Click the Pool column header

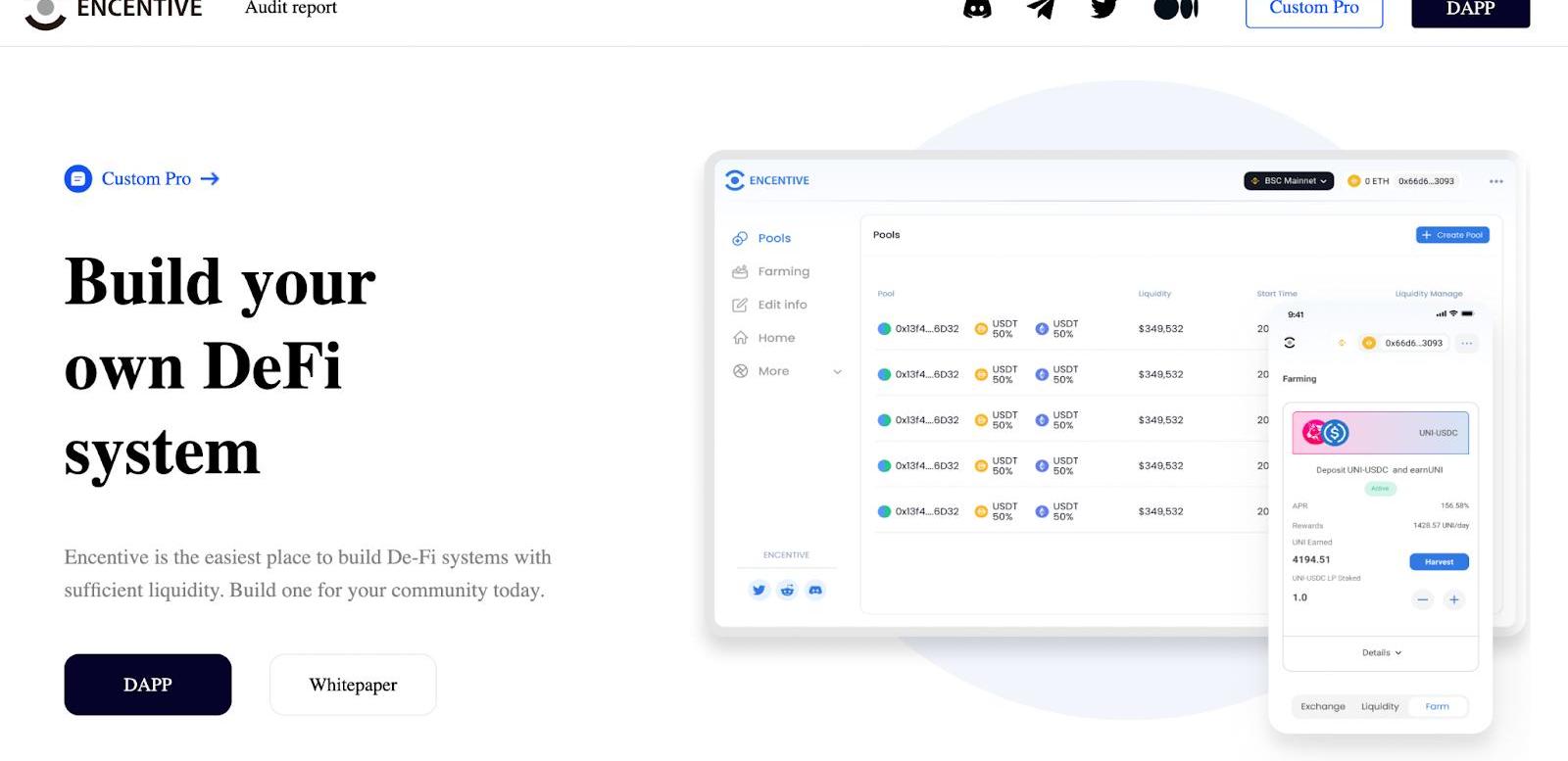pyautogui.click(x=886, y=294)
